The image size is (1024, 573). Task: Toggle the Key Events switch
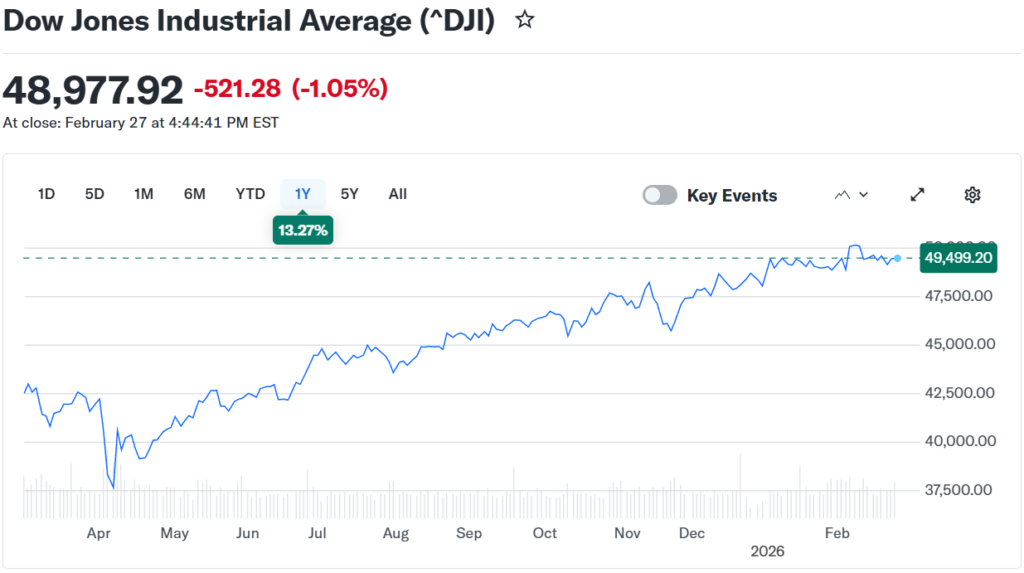(x=660, y=195)
